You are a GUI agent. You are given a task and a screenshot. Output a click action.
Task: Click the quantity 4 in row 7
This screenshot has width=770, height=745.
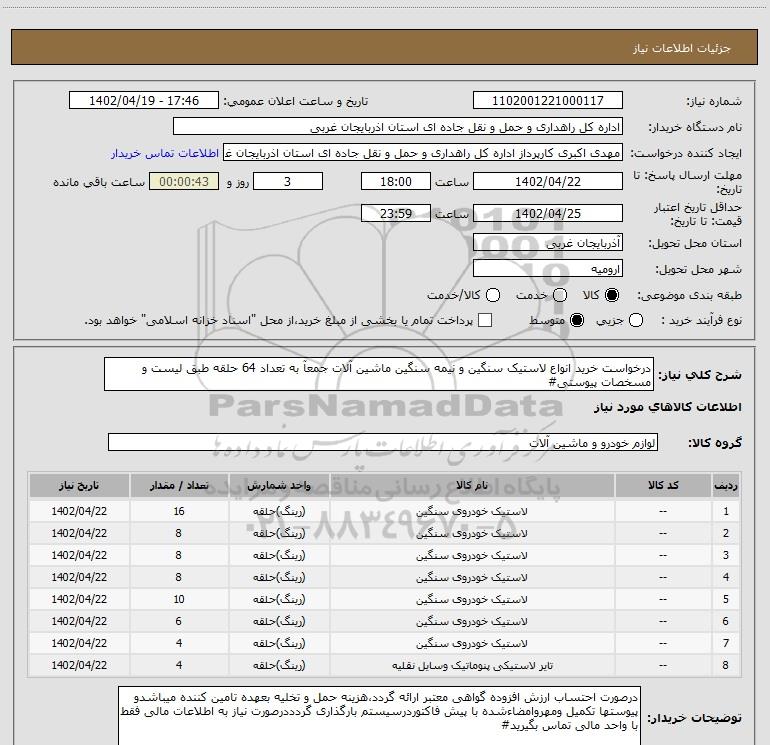[179, 643]
